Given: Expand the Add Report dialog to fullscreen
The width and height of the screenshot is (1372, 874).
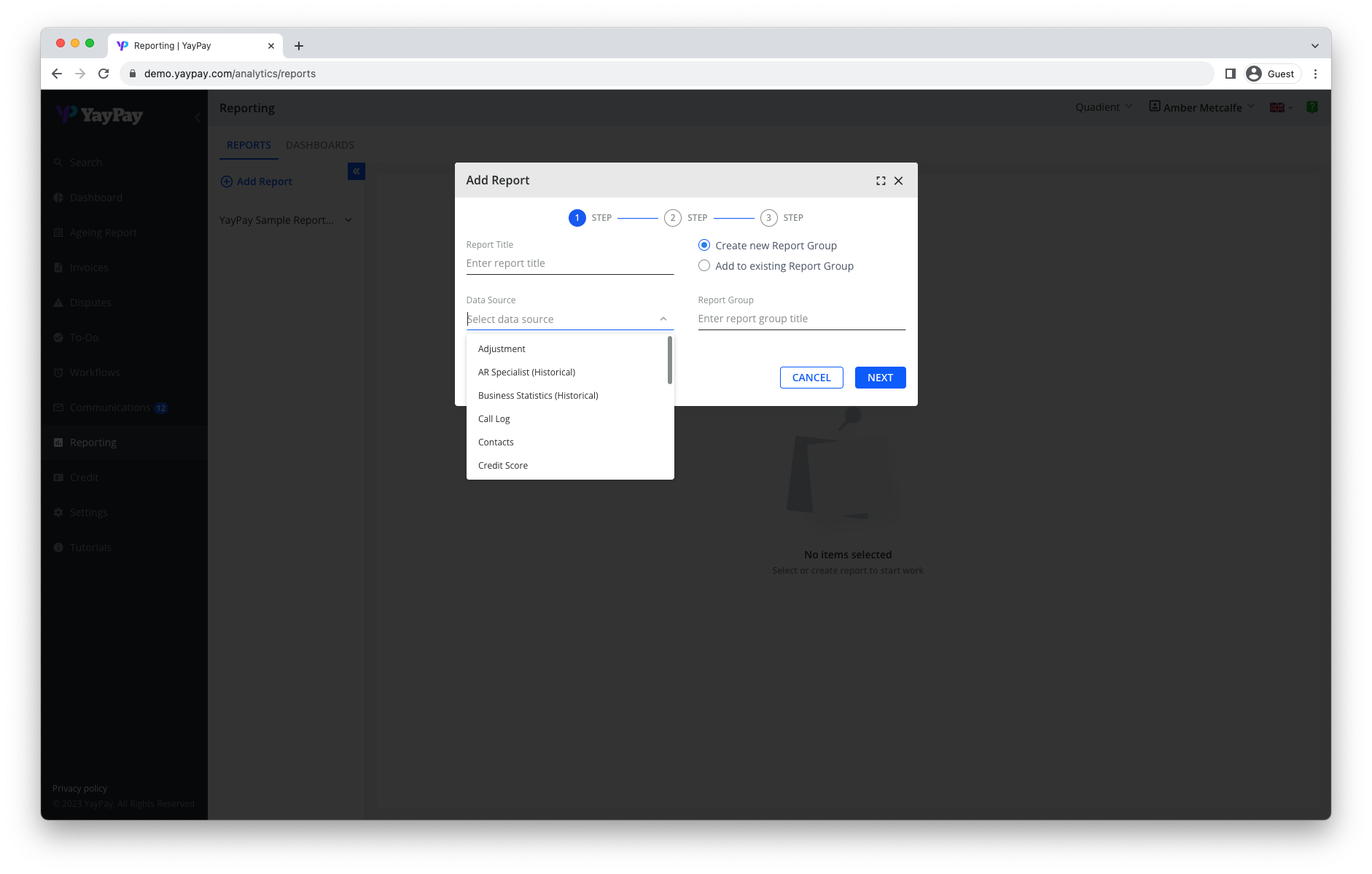Looking at the screenshot, I should [x=881, y=181].
